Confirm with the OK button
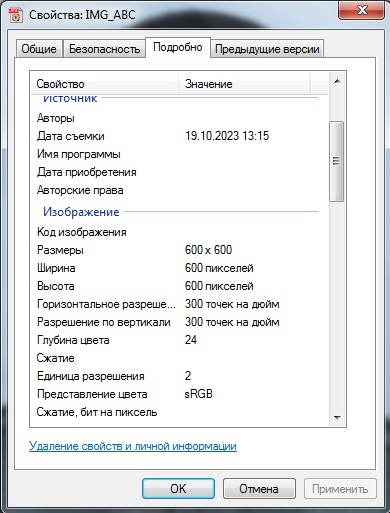 tap(178, 489)
